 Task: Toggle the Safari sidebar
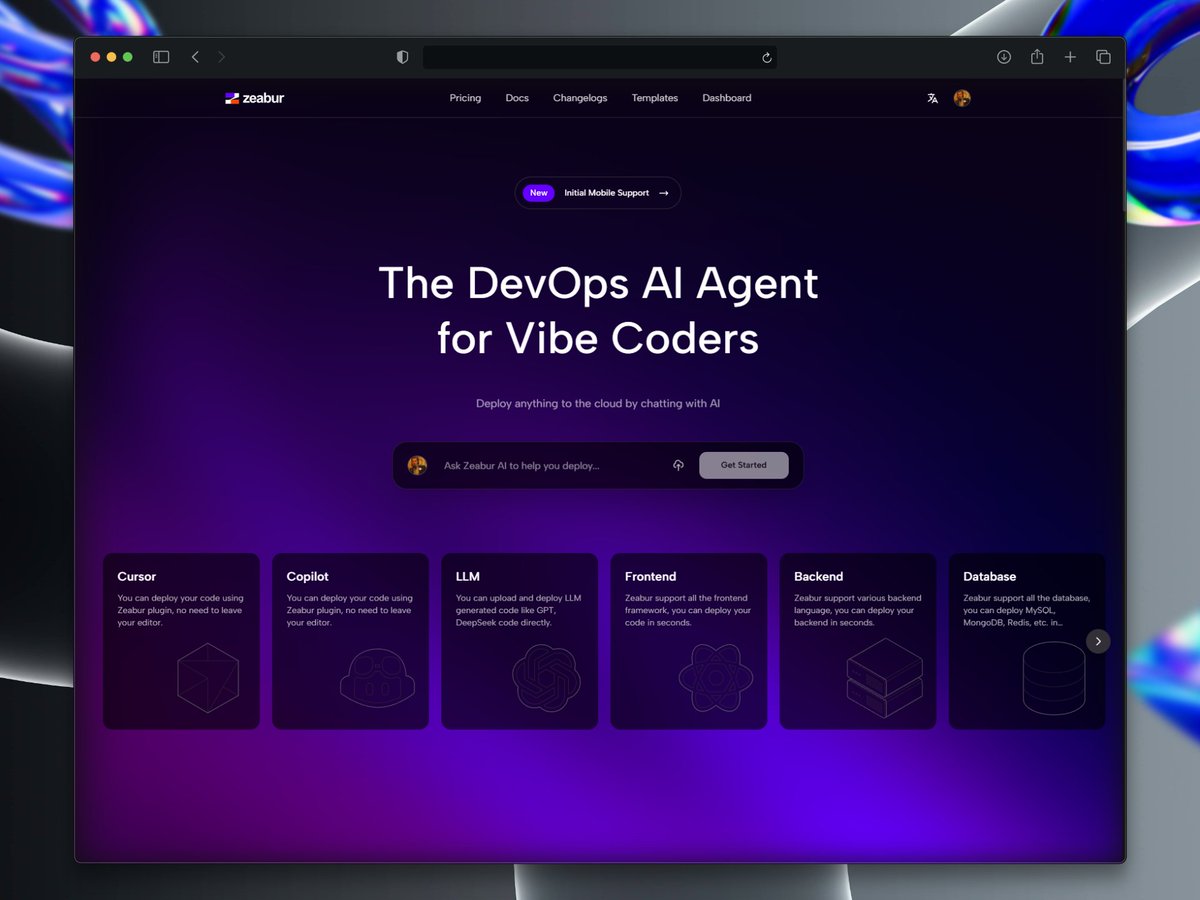[x=161, y=57]
